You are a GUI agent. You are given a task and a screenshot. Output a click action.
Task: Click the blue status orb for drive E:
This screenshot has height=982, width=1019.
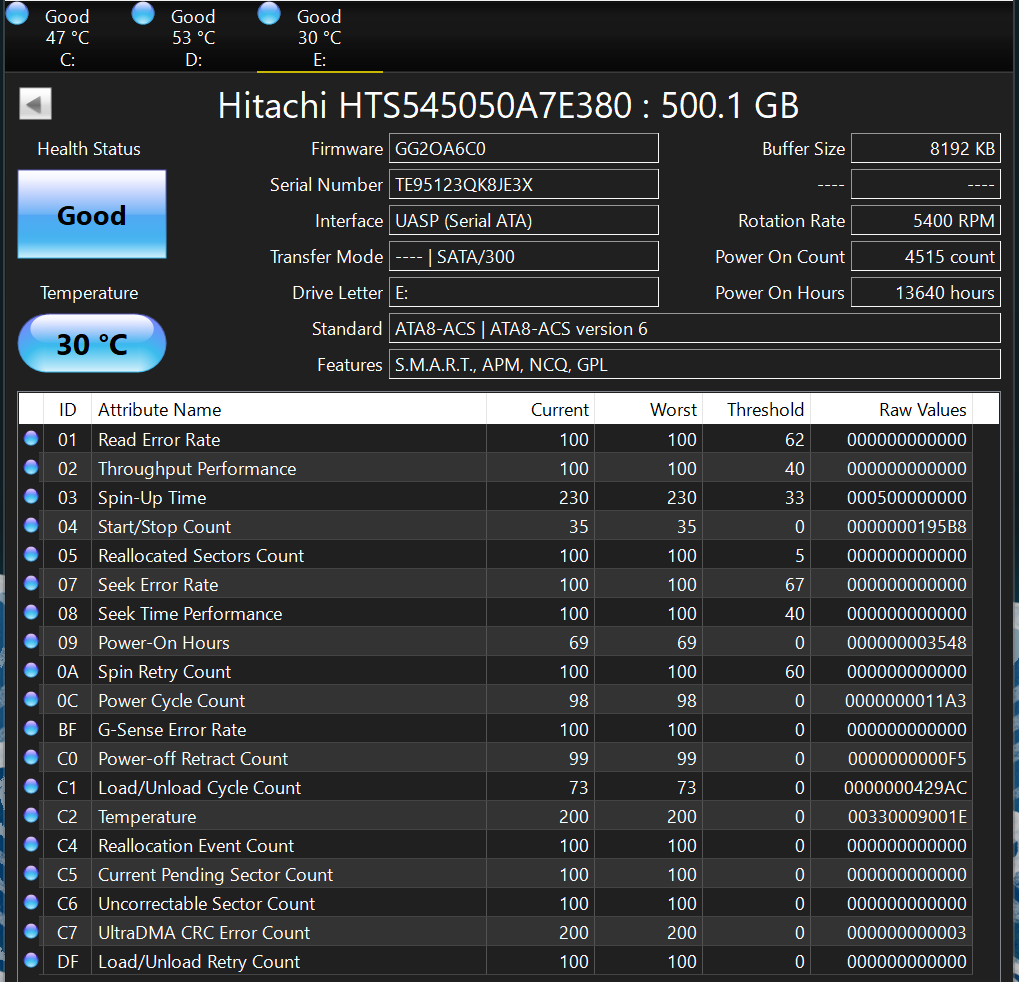pyautogui.click(x=269, y=14)
